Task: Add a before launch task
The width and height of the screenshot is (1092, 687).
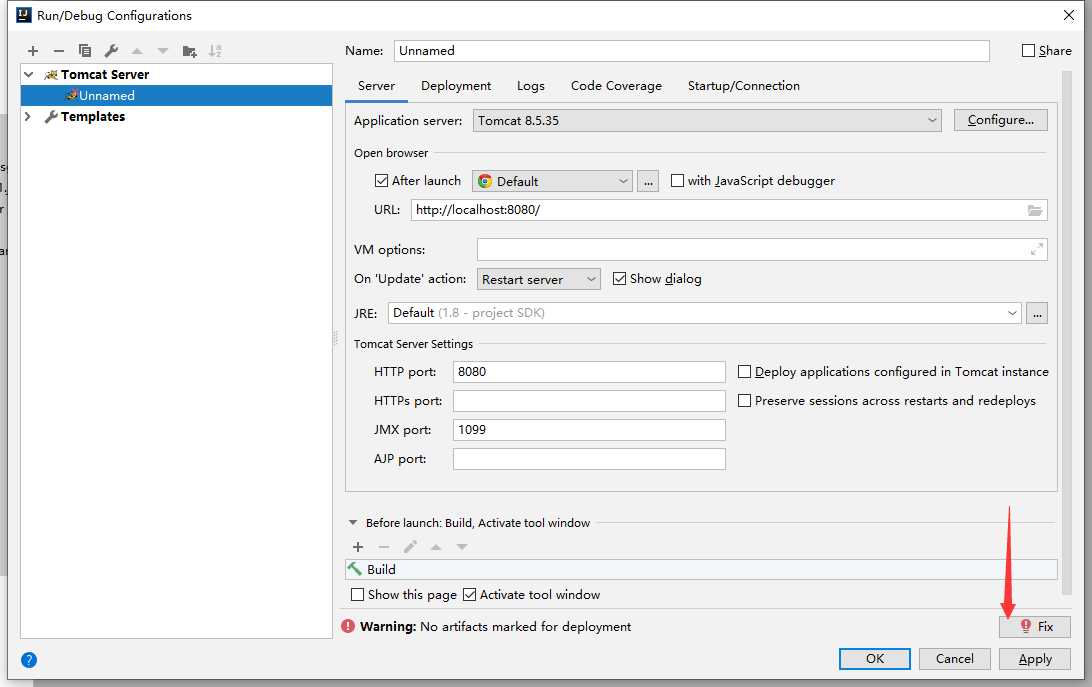Action: click(358, 547)
